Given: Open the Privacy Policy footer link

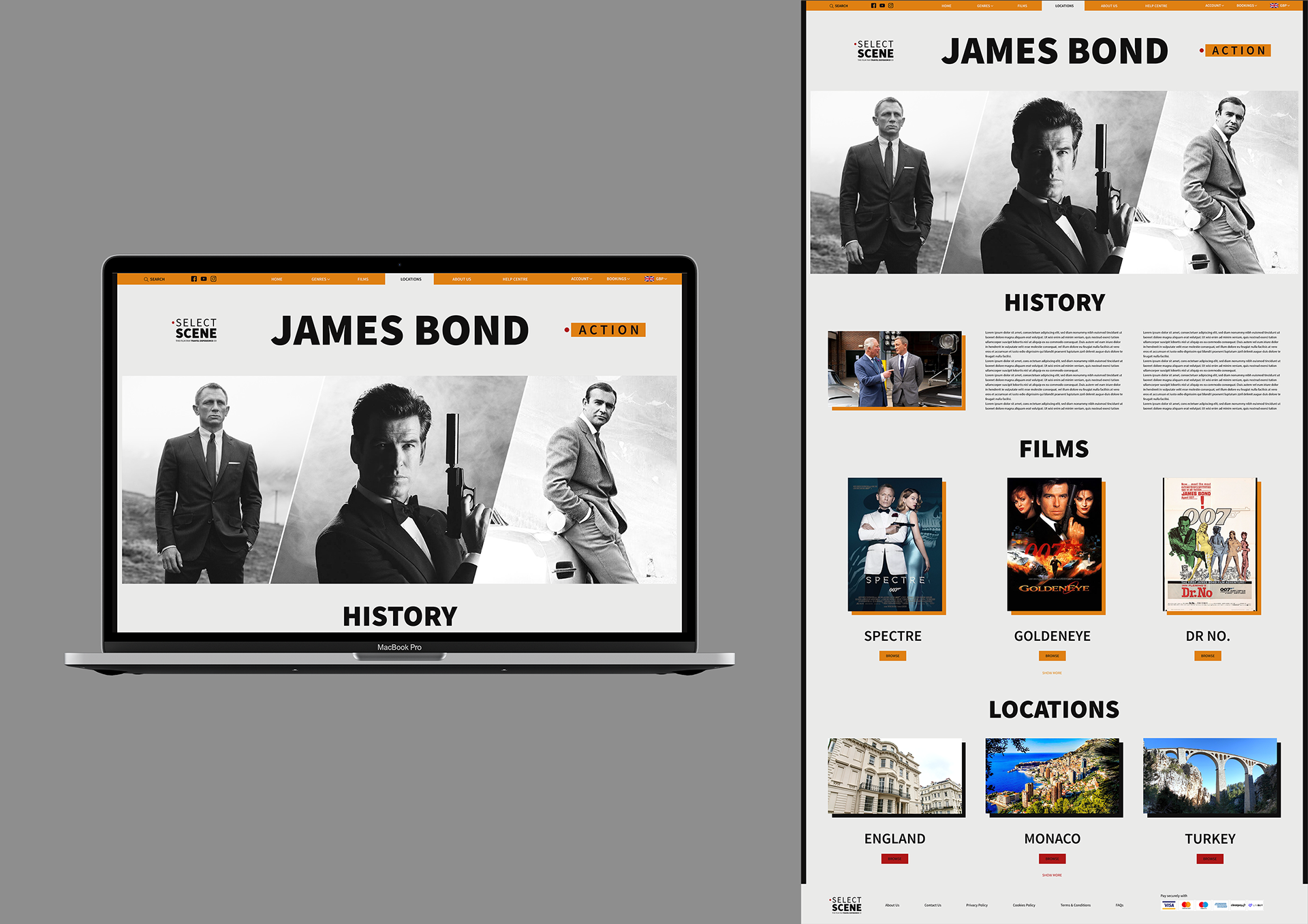Looking at the screenshot, I should tap(976, 905).
